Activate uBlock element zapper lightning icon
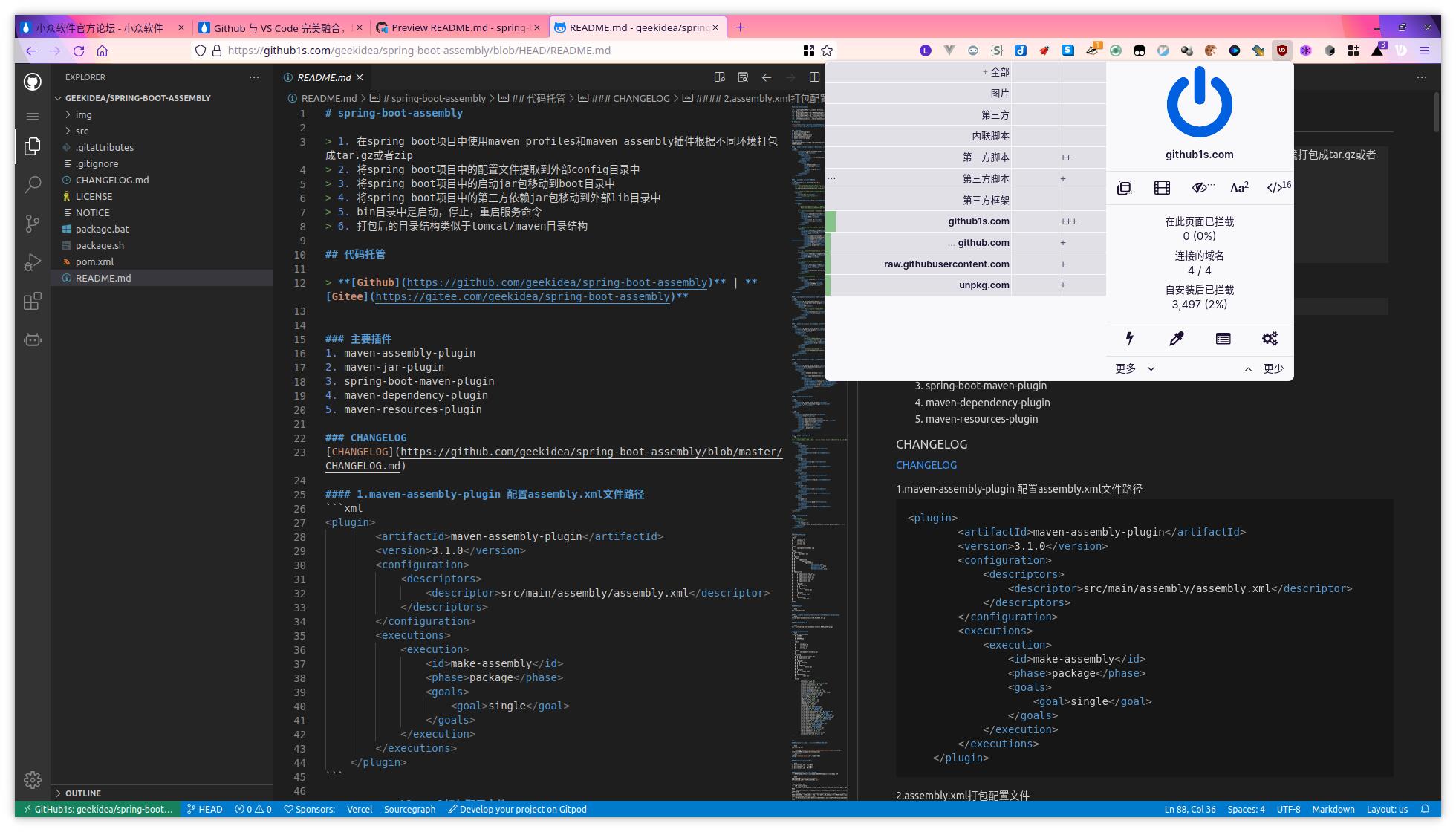This screenshot has height=832, width=1456. pos(1129,339)
